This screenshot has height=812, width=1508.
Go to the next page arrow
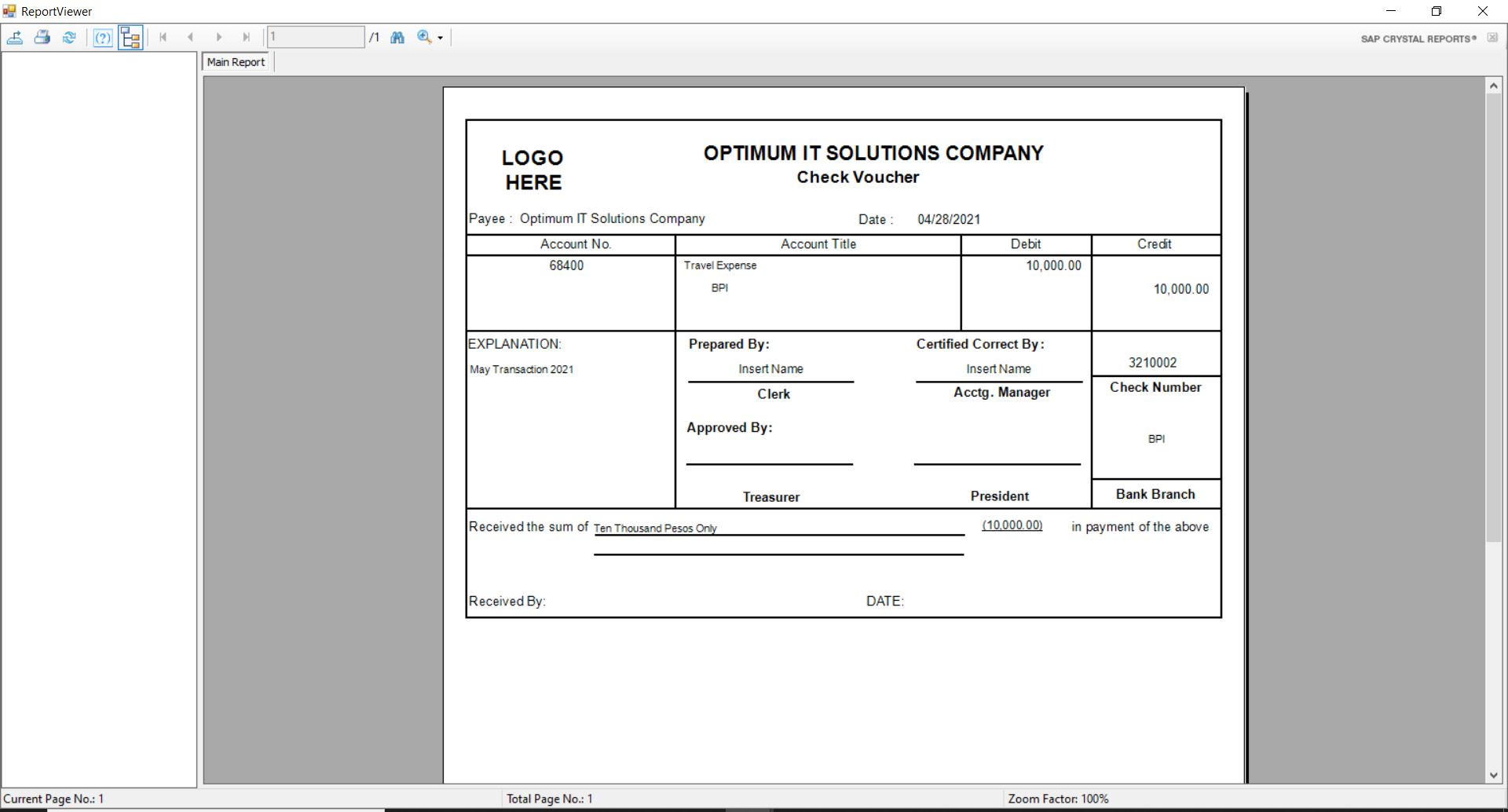click(x=219, y=37)
